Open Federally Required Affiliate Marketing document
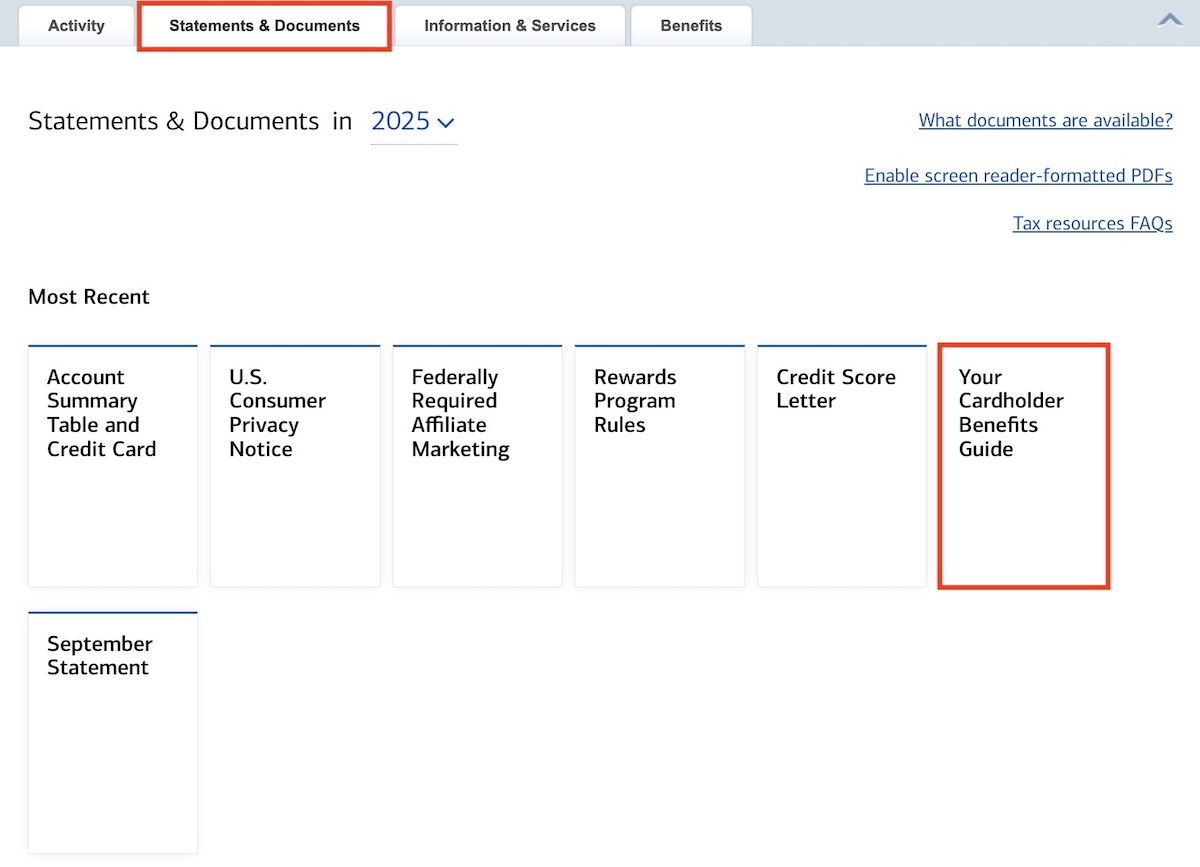This screenshot has height=867, width=1200. 477,465
